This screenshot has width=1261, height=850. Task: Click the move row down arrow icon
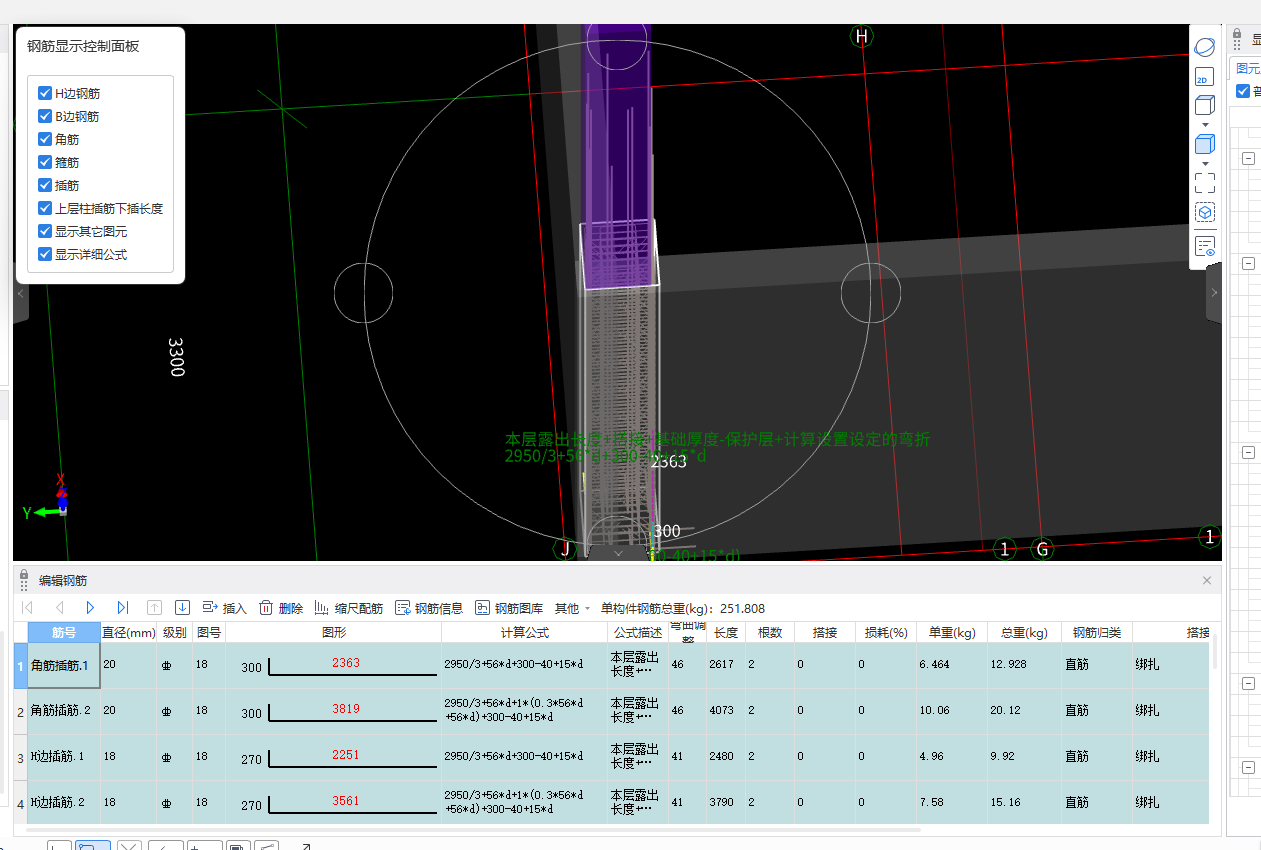(182, 608)
